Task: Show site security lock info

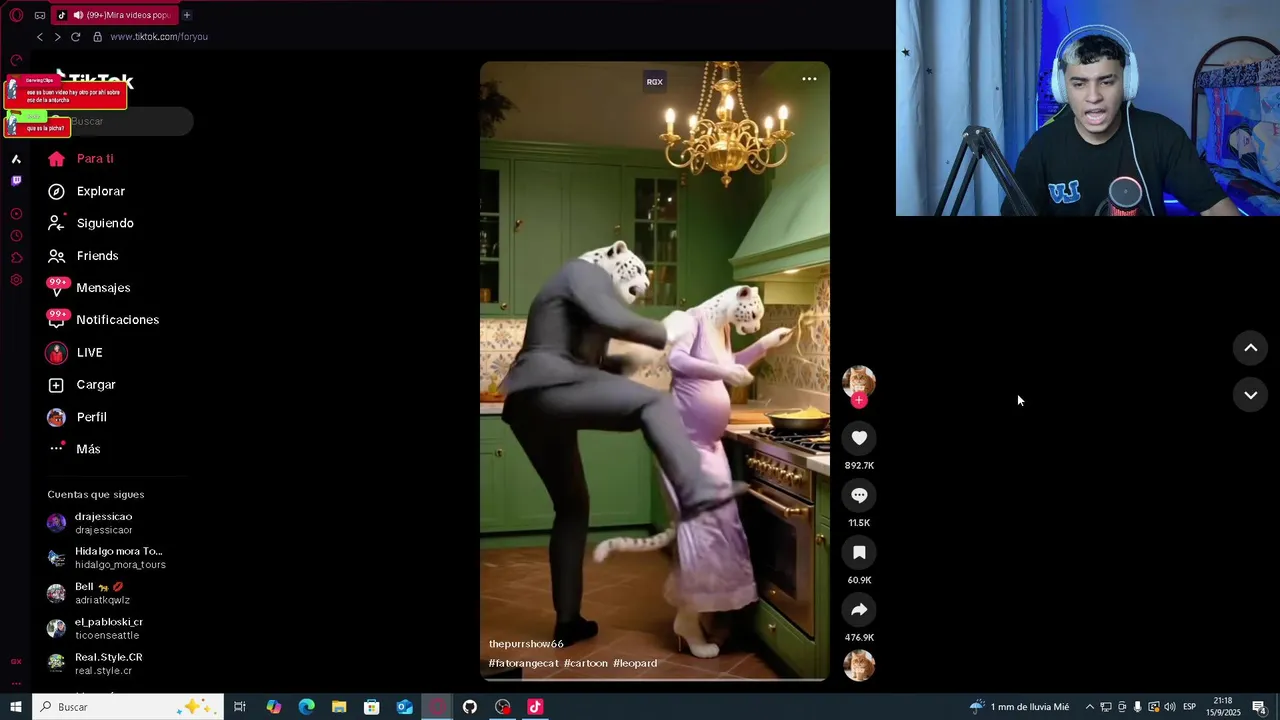Action: [x=97, y=37]
